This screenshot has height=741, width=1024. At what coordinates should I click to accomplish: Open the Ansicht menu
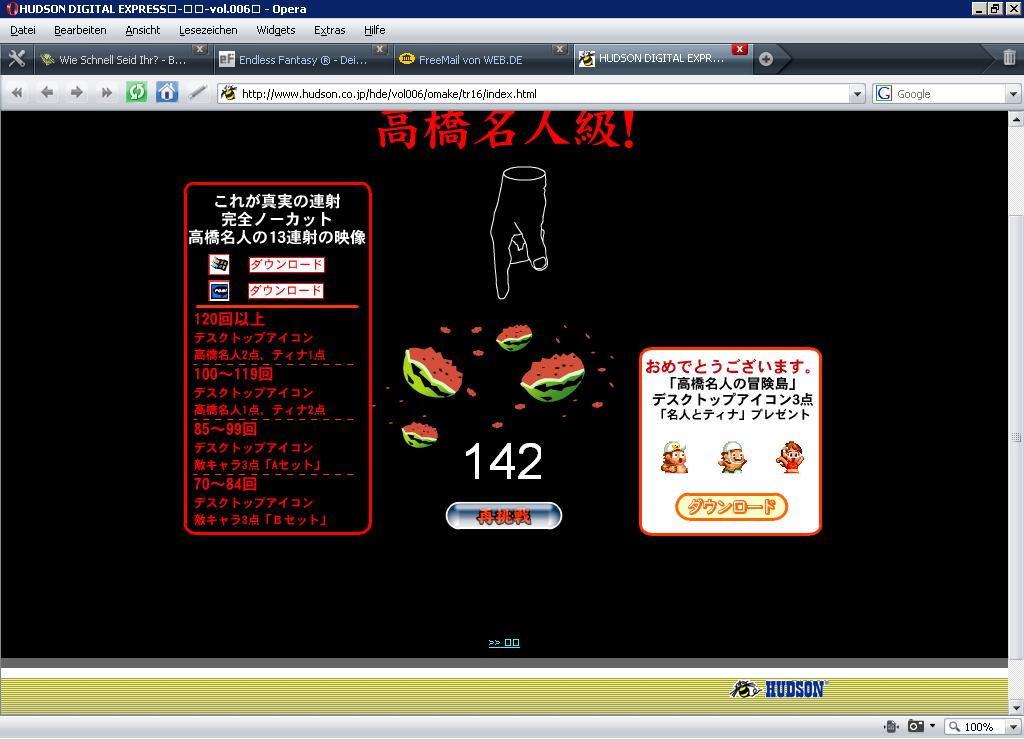[142, 30]
